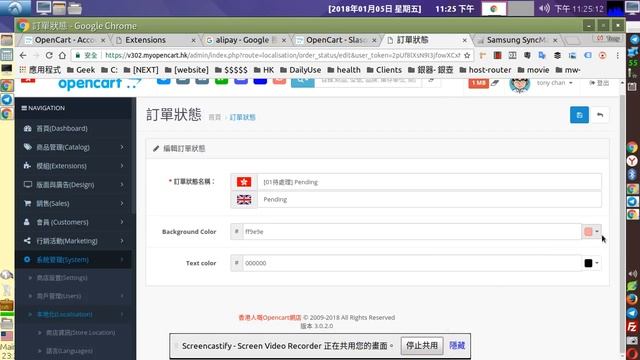Open the apps shortcut in bookmarks bar
The width and height of the screenshot is (640, 360).
(x=40, y=70)
